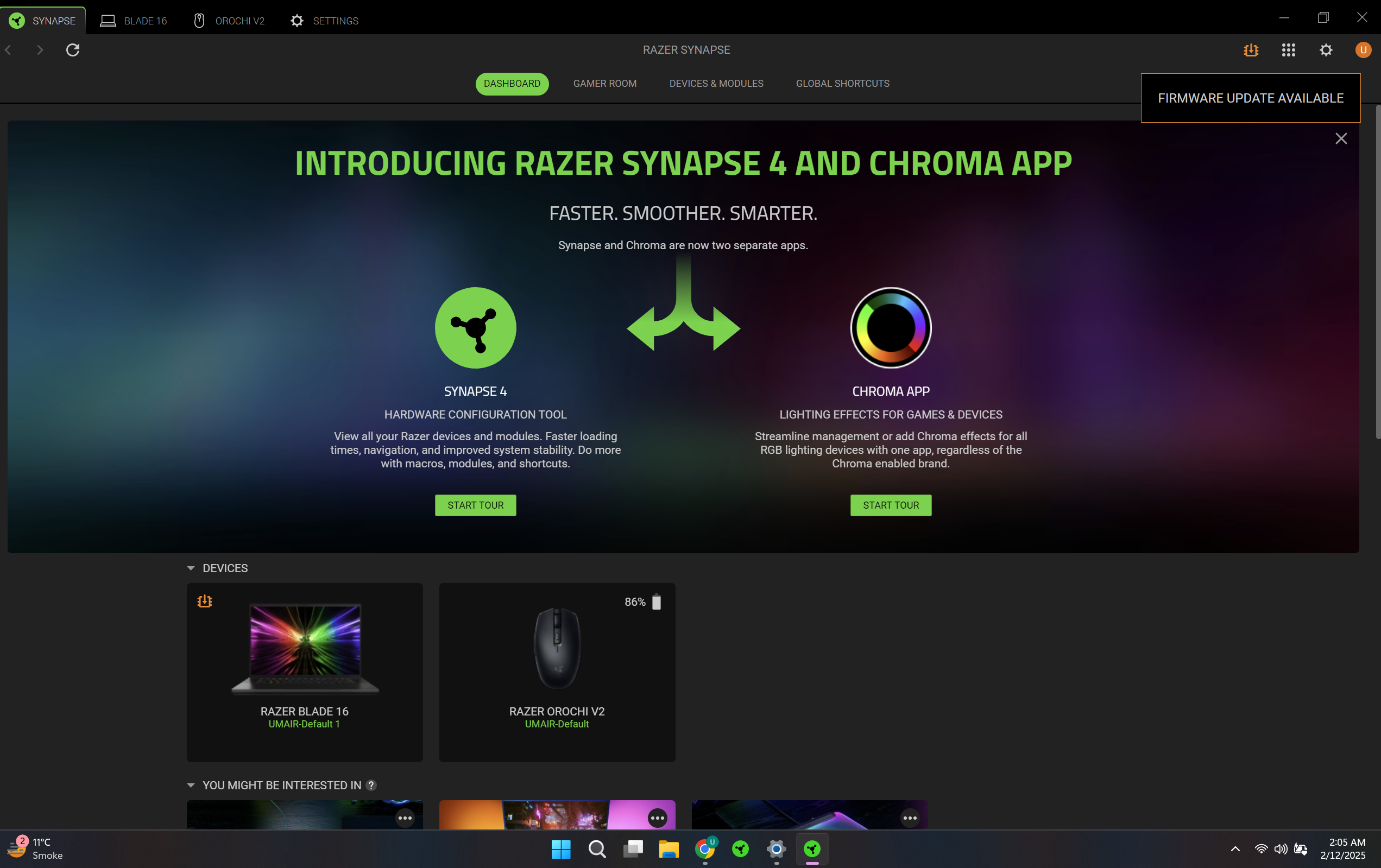The height and width of the screenshot is (868, 1381).
Task: Start the Synapse 4 tour
Action: click(x=475, y=505)
